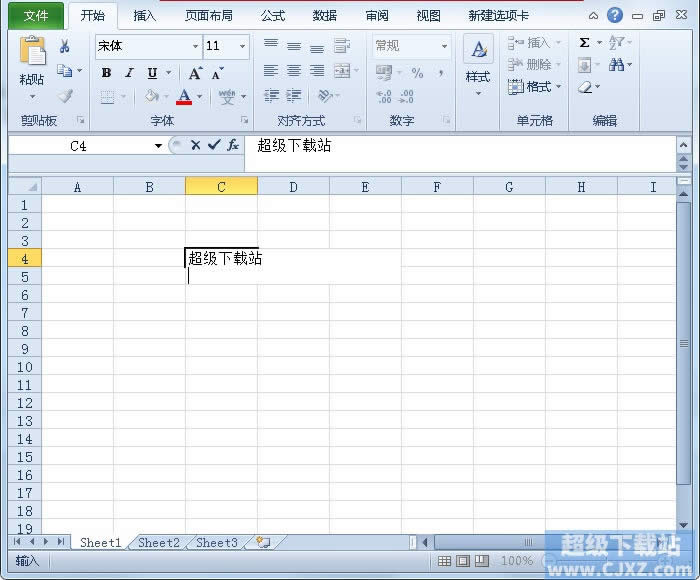Confirm entry with formula bar checkmark
The width and height of the screenshot is (700, 580).
pyautogui.click(x=214, y=145)
